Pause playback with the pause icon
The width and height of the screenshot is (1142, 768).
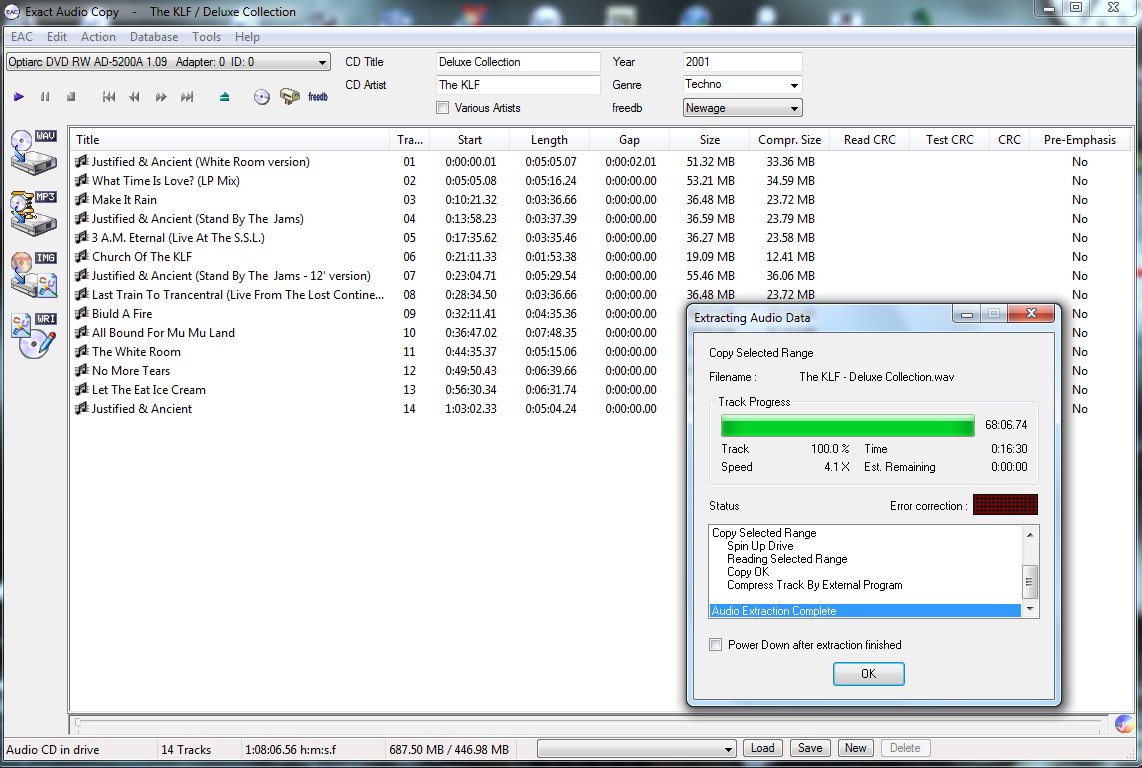click(x=45, y=97)
